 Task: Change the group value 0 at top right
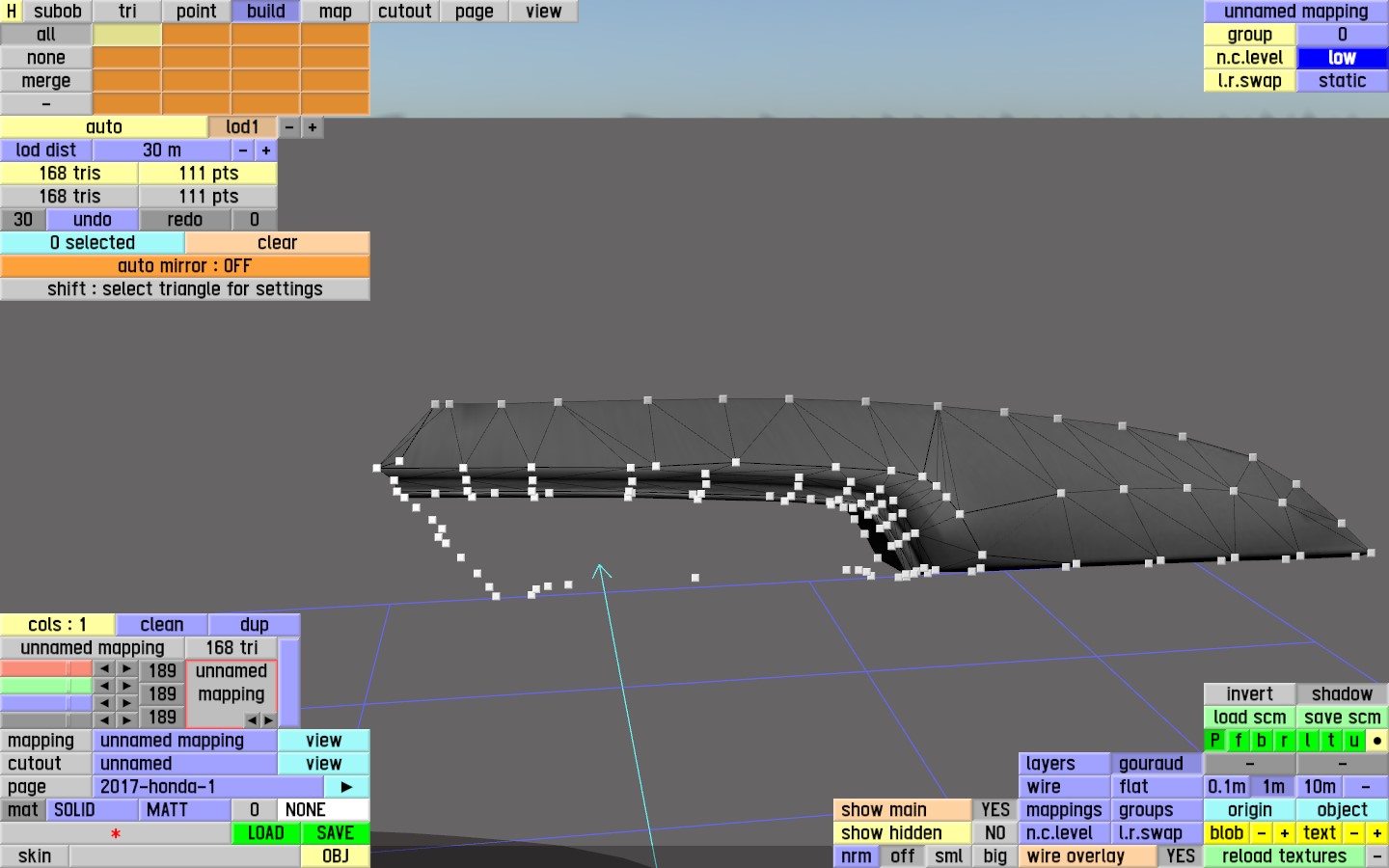pyautogui.click(x=1343, y=35)
